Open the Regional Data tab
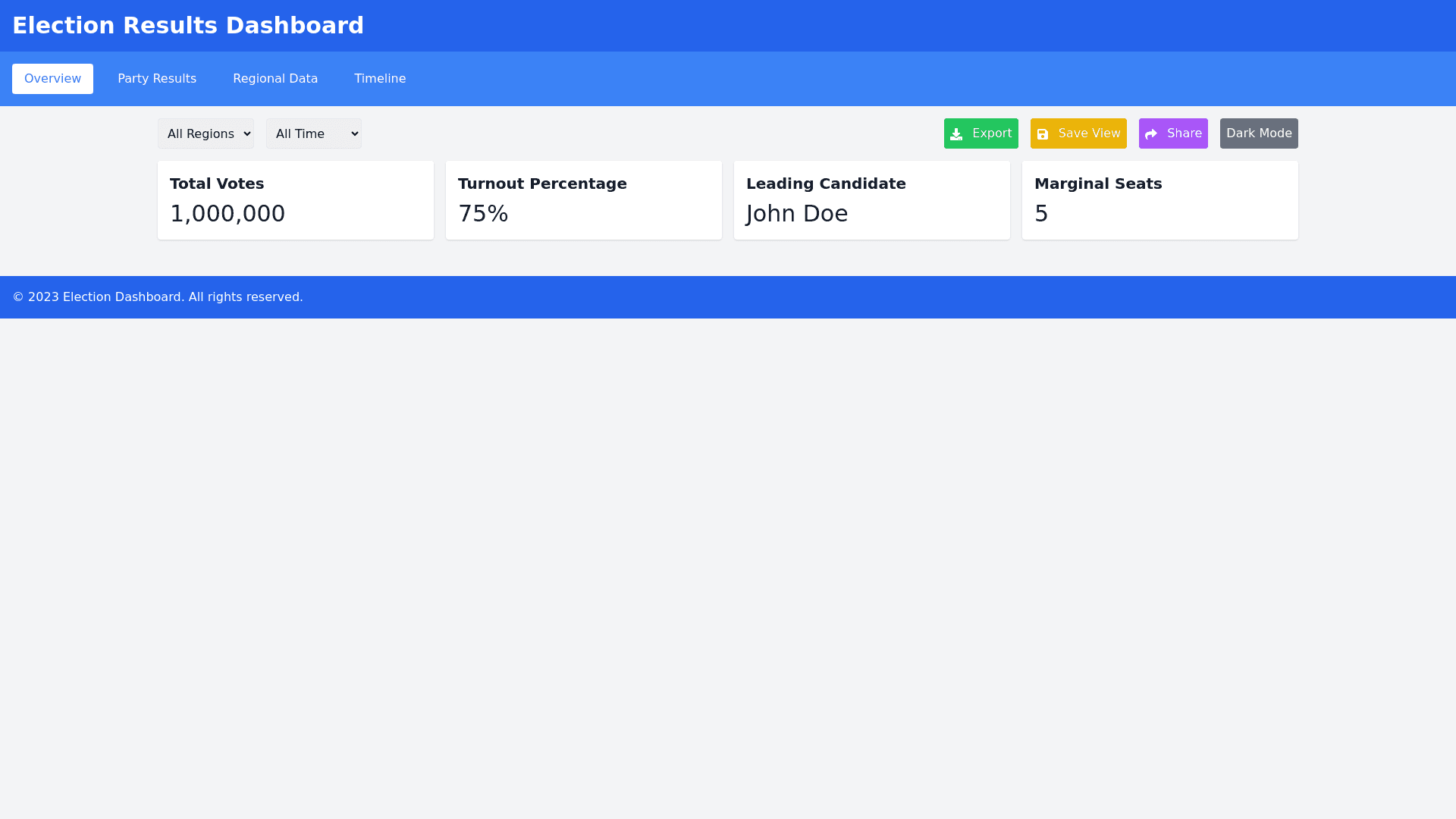 coord(275,79)
